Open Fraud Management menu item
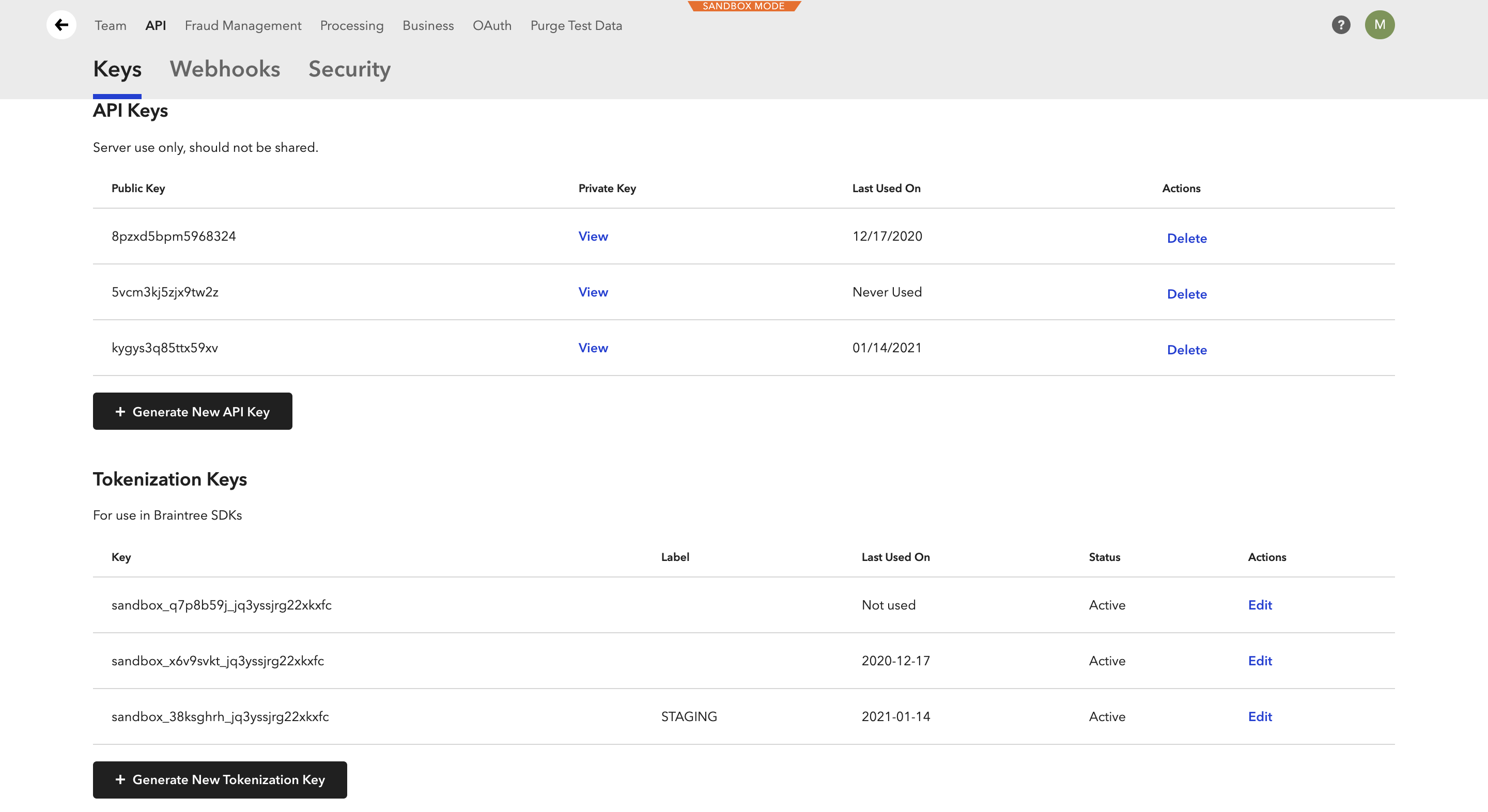1488x812 pixels. [243, 25]
